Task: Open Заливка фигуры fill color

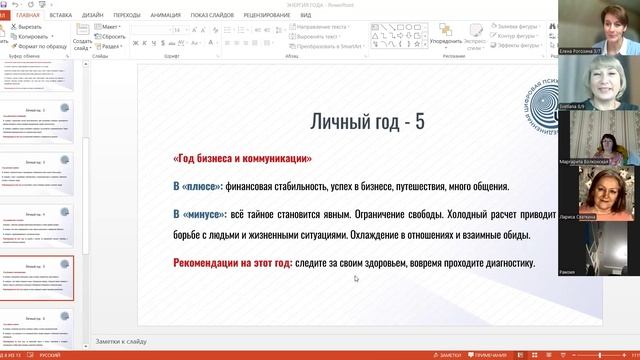Action: pyautogui.click(x=516, y=26)
